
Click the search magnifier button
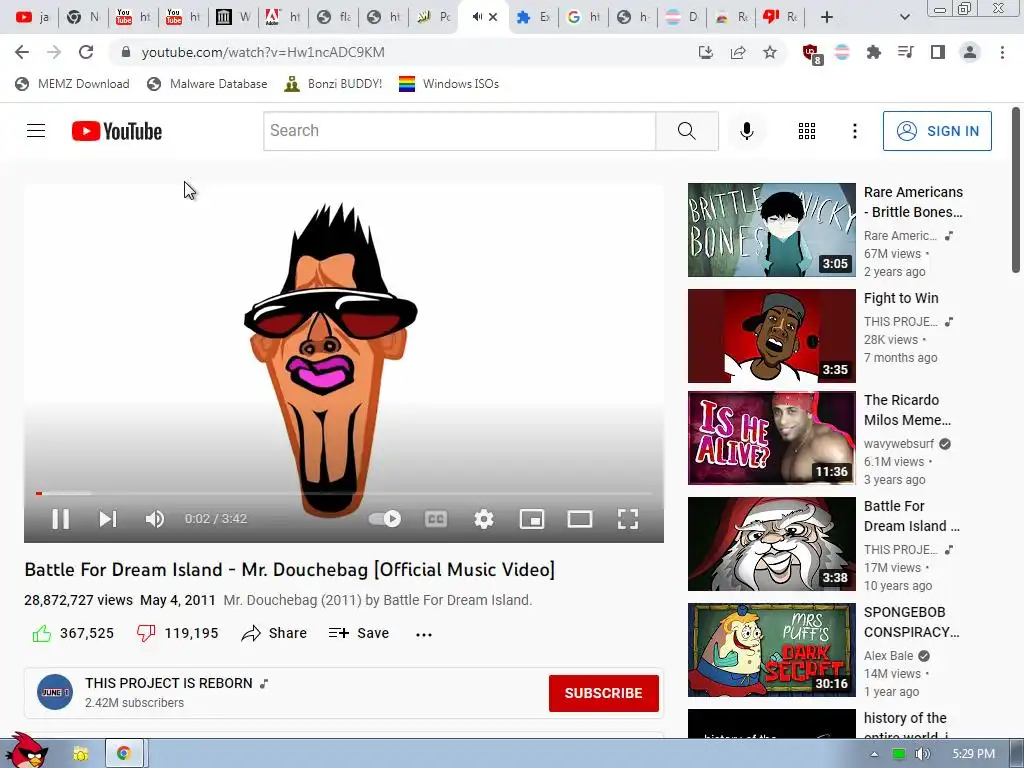(687, 131)
